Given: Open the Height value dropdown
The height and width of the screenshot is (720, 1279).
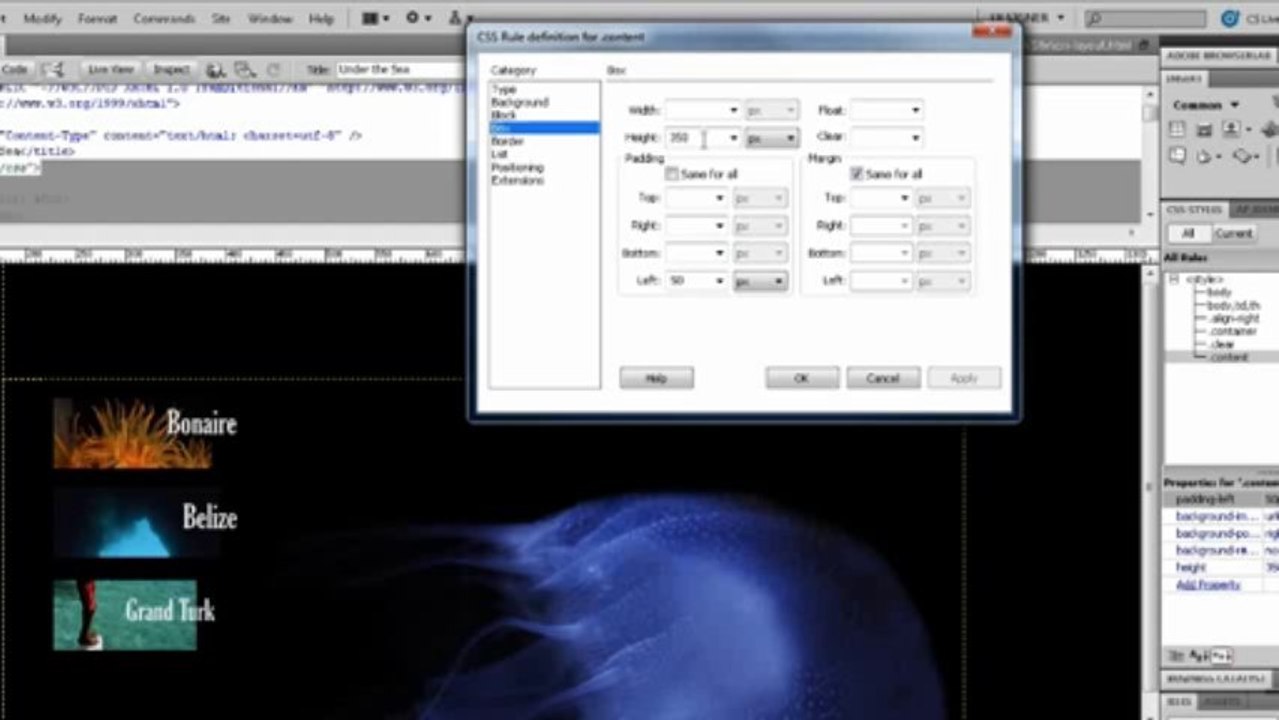Looking at the screenshot, I should [x=733, y=138].
